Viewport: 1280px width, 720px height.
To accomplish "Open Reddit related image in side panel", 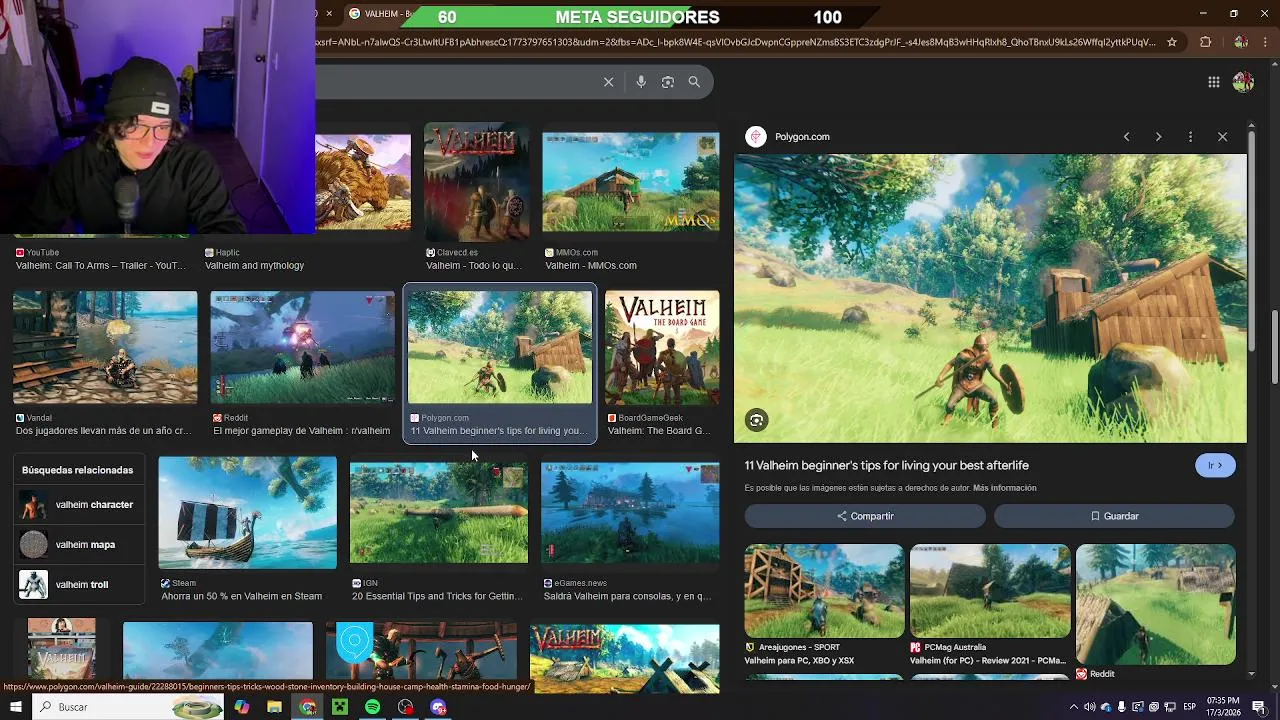I will pyautogui.click(x=1156, y=604).
